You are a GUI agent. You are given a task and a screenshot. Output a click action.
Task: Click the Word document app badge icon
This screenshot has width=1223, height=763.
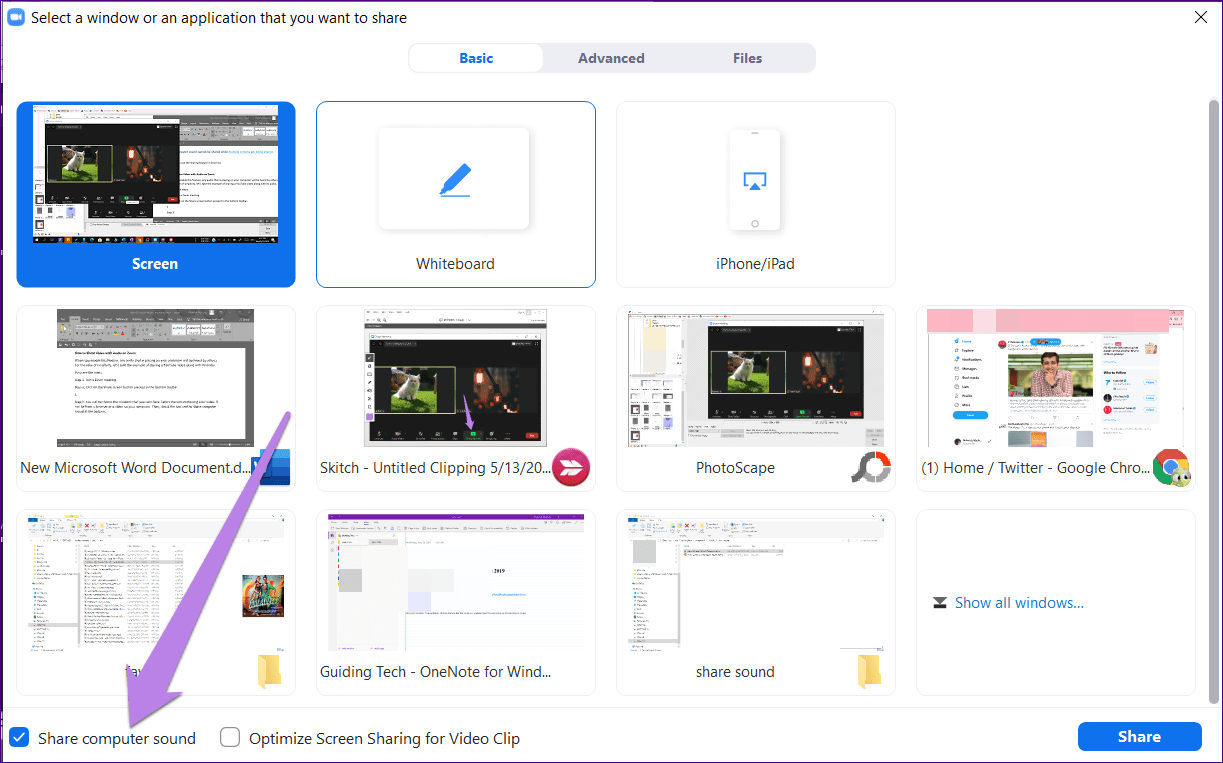pos(271,468)
